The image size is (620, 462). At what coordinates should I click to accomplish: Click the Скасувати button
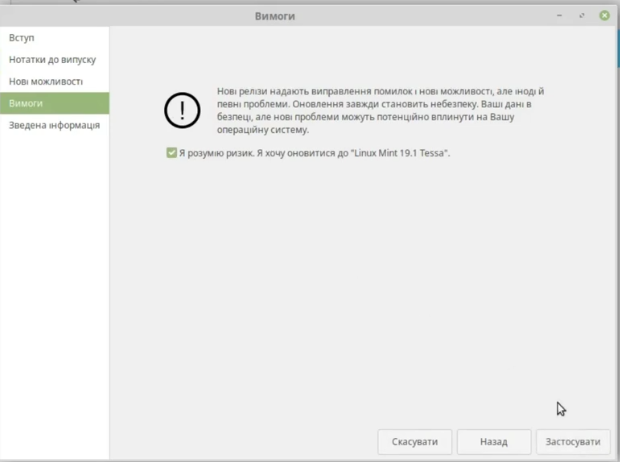click(x=414, y=441)
